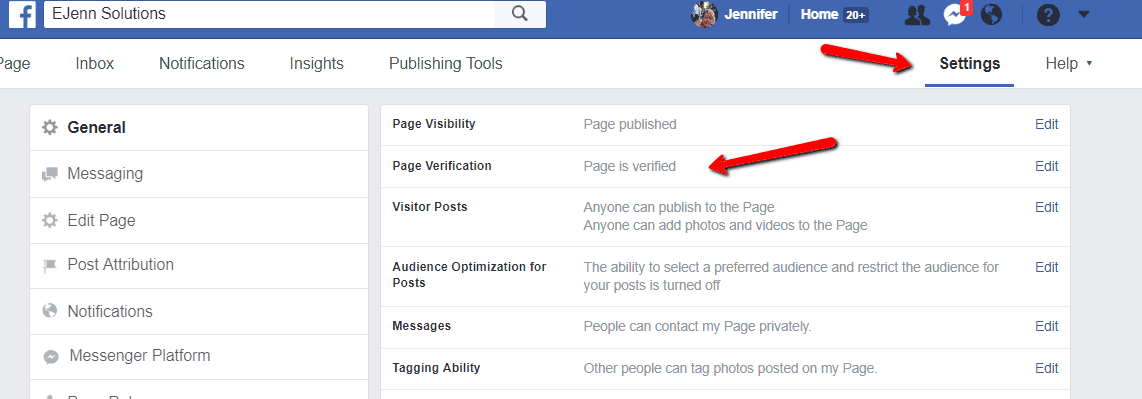
Task: Edit Audience Optimization for Posts
Action: 1047,267
